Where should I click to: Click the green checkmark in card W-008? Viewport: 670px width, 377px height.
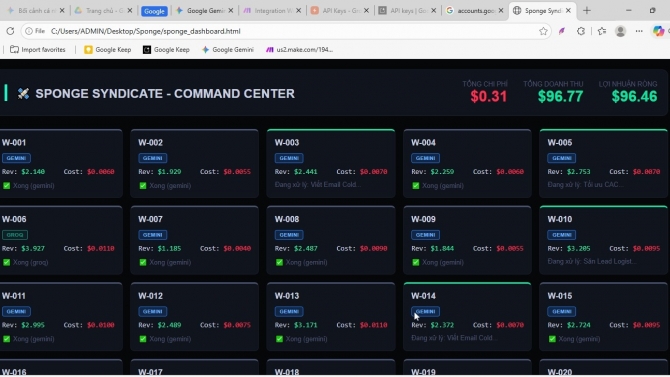click(x=279, y=262)
